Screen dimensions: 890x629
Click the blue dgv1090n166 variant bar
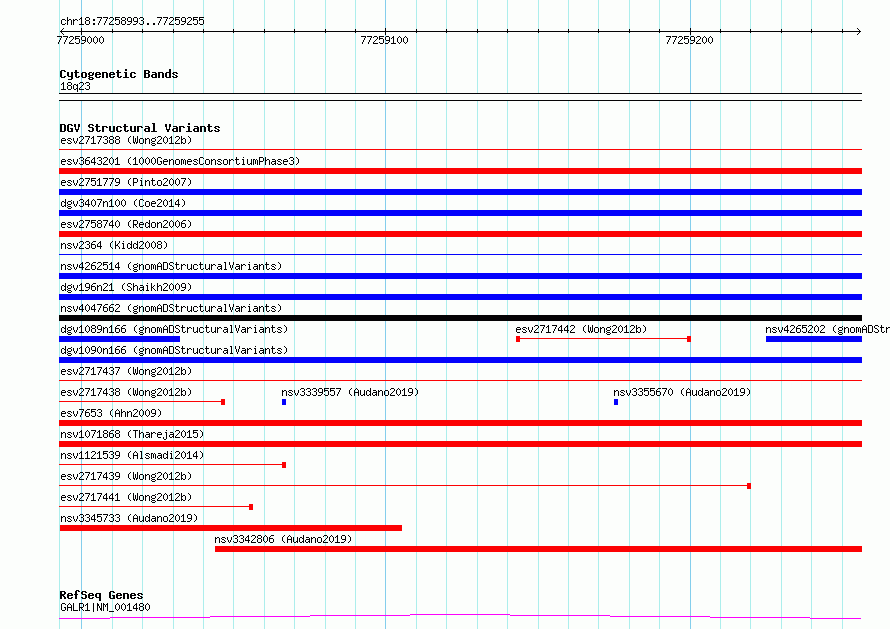click(460, 360)
